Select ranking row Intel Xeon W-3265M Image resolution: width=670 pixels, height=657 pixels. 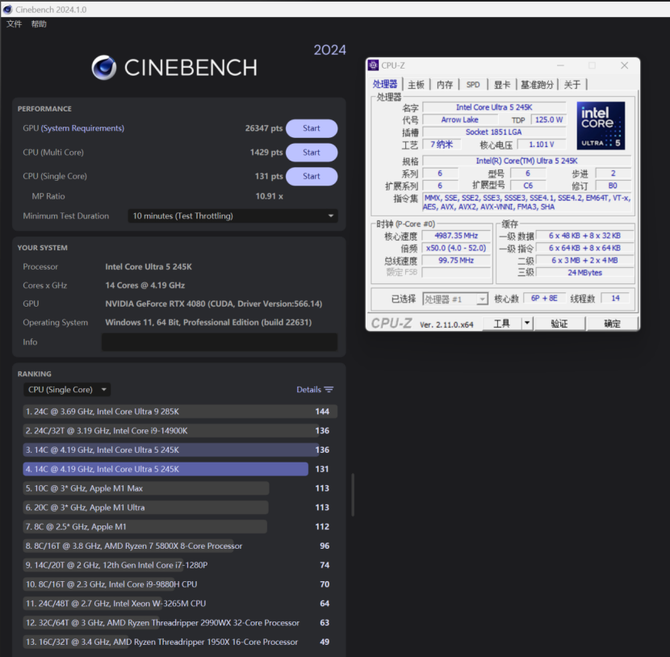pyautogui.click(x=180, y=604)
